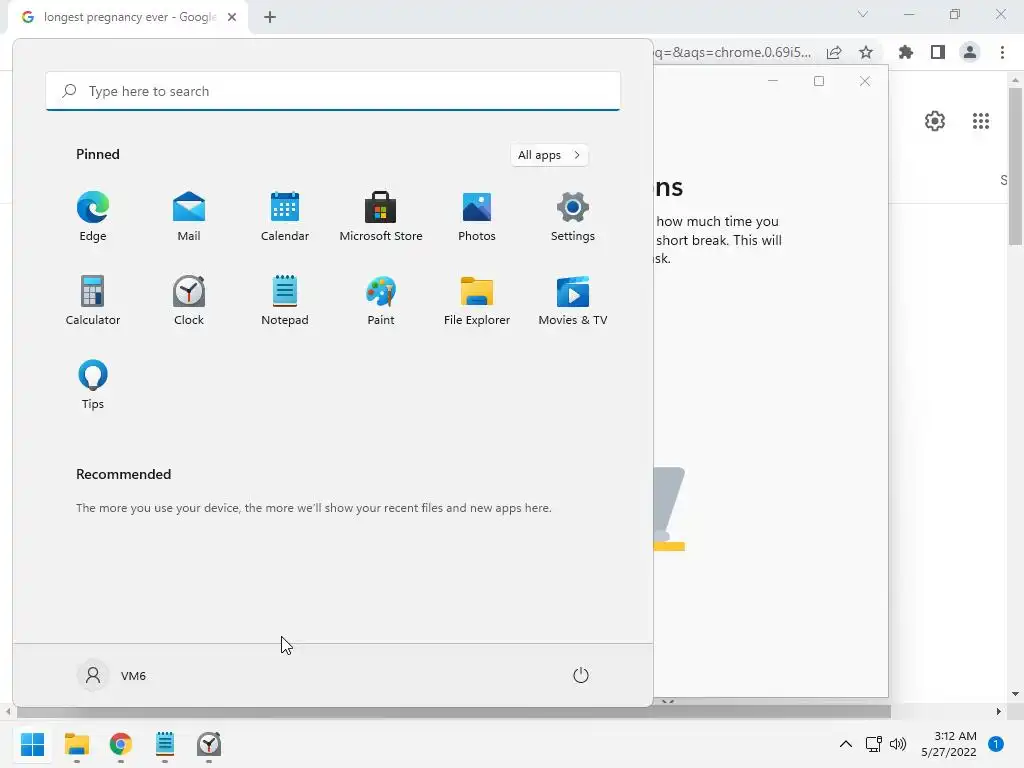Image resolution: width=1024 pixels, height=768 pixels.
Task: Click the power button in Start menu
Action: tap(581, 675)
